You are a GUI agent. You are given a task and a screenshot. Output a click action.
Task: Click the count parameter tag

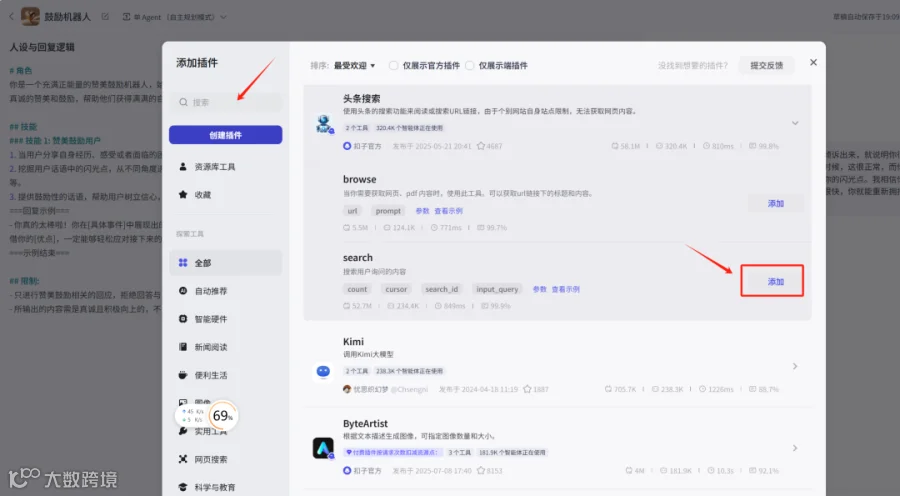click(x=357, y=289)
